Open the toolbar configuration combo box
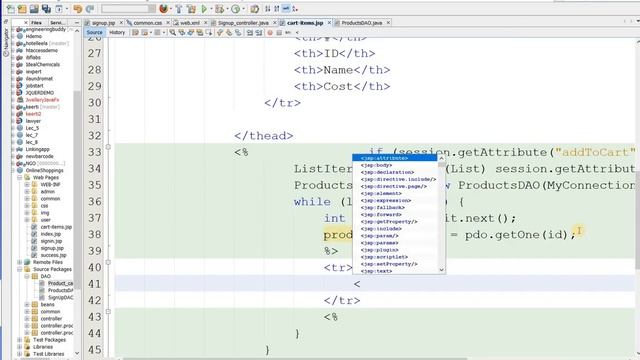Image resolution: width=640 pixels, height=360 pixels. pos(128,9)
